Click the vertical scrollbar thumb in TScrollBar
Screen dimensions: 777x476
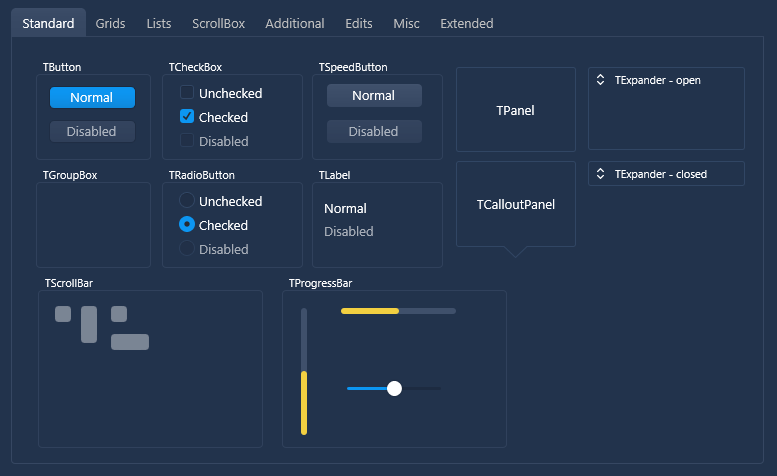pyautogui.click(x=89, y=324)
